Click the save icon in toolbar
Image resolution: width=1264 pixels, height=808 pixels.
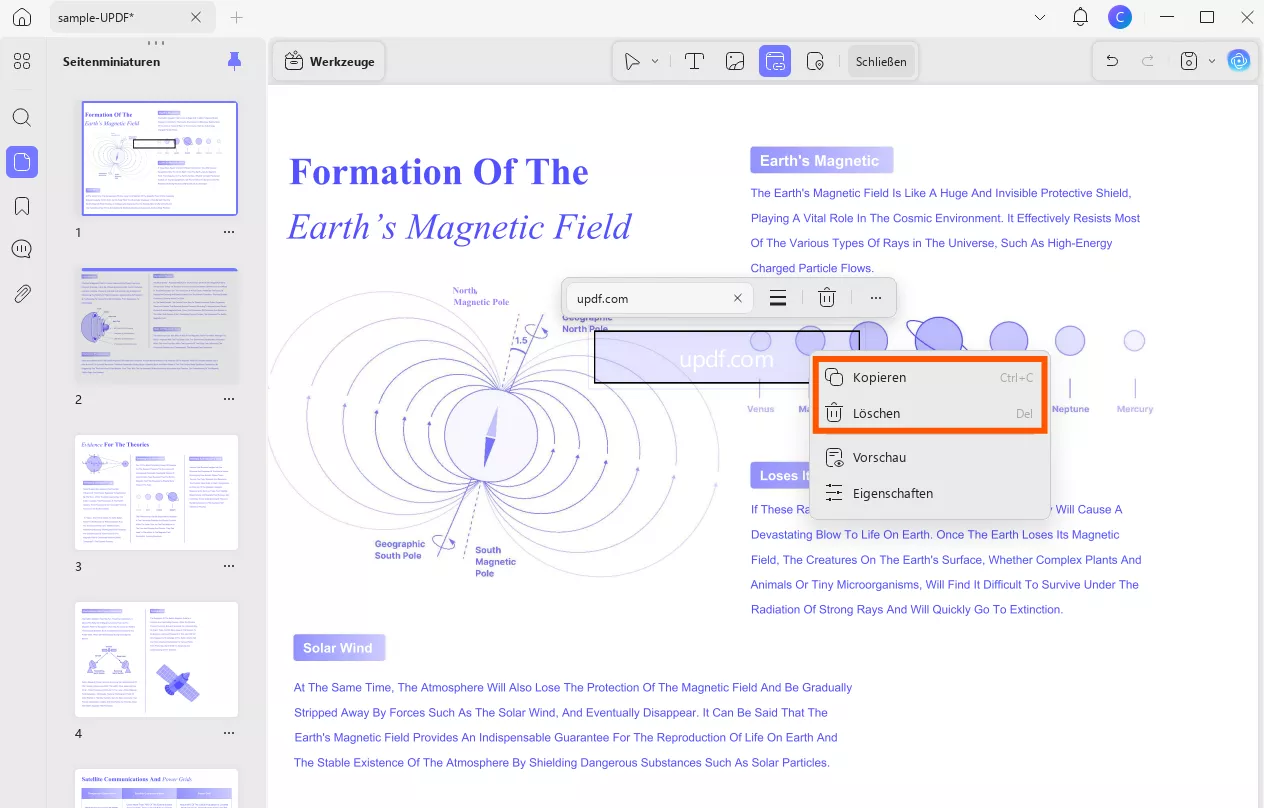(1189, 61)
